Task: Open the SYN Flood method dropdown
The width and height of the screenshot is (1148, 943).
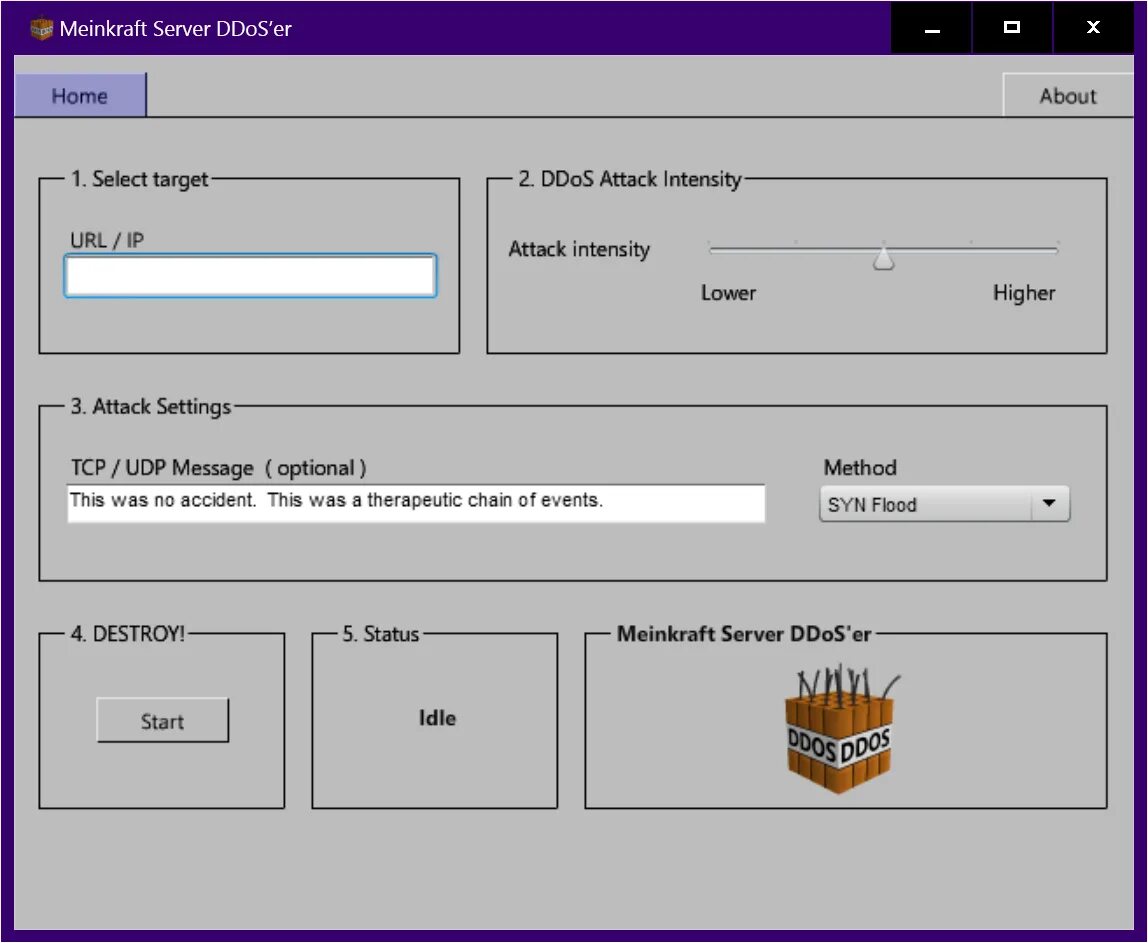Action: coord(944,504)
